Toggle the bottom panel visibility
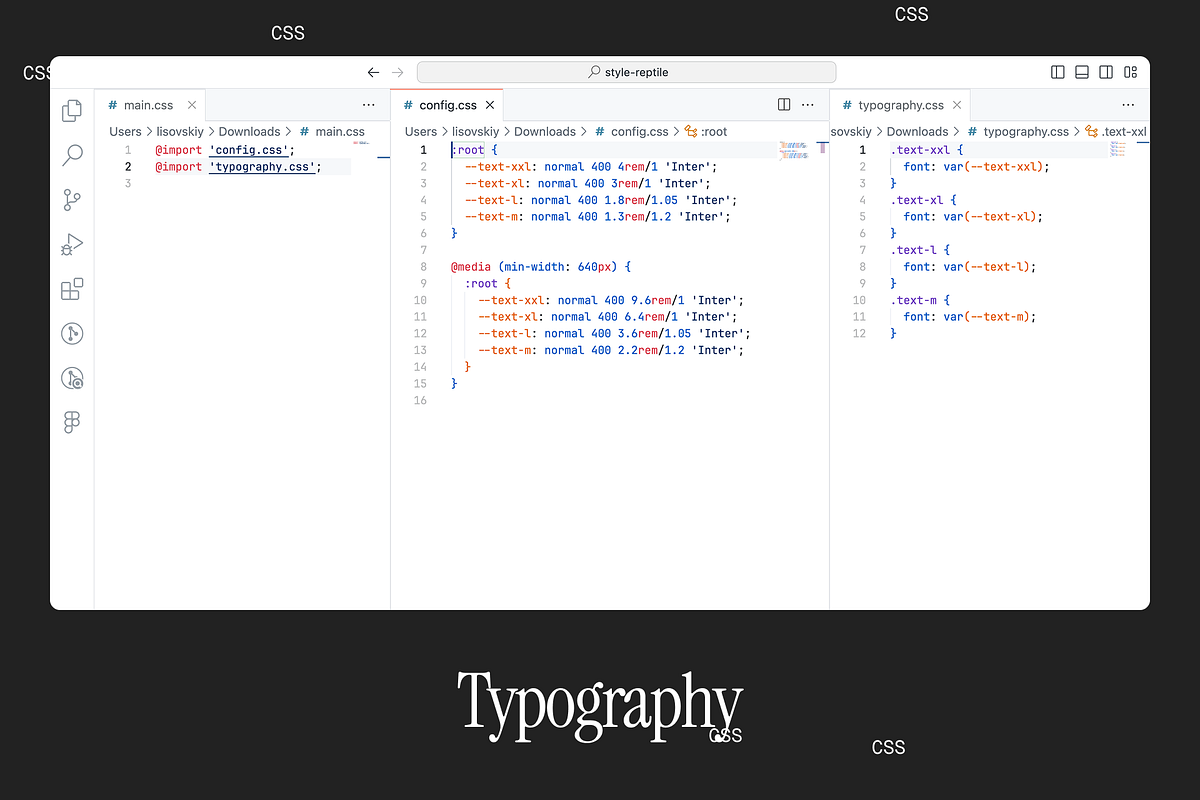Image resolution: width=1200 pixels, height=800 pixels. click(1082, 72)
